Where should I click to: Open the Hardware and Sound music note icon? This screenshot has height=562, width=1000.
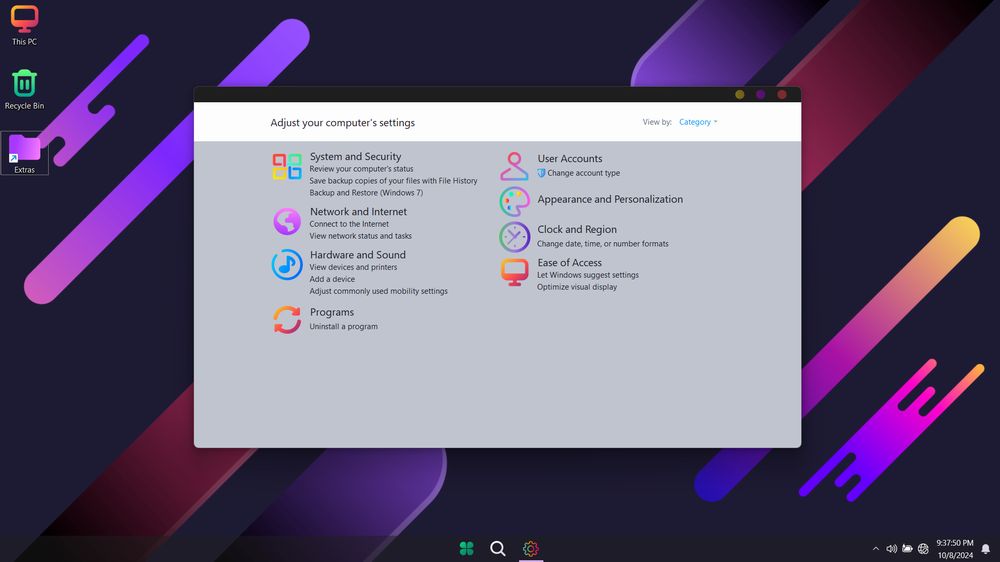(287, 265)
